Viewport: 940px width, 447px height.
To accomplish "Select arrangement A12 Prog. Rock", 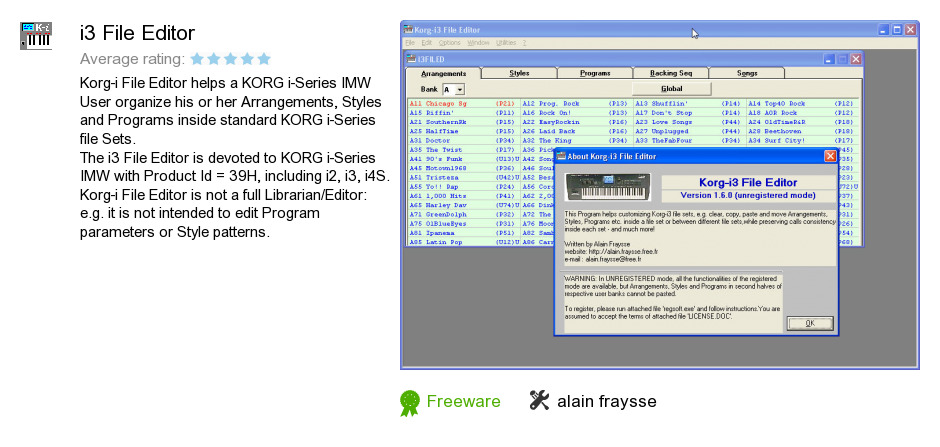I will pyautogui.click(x=576, y=104).
